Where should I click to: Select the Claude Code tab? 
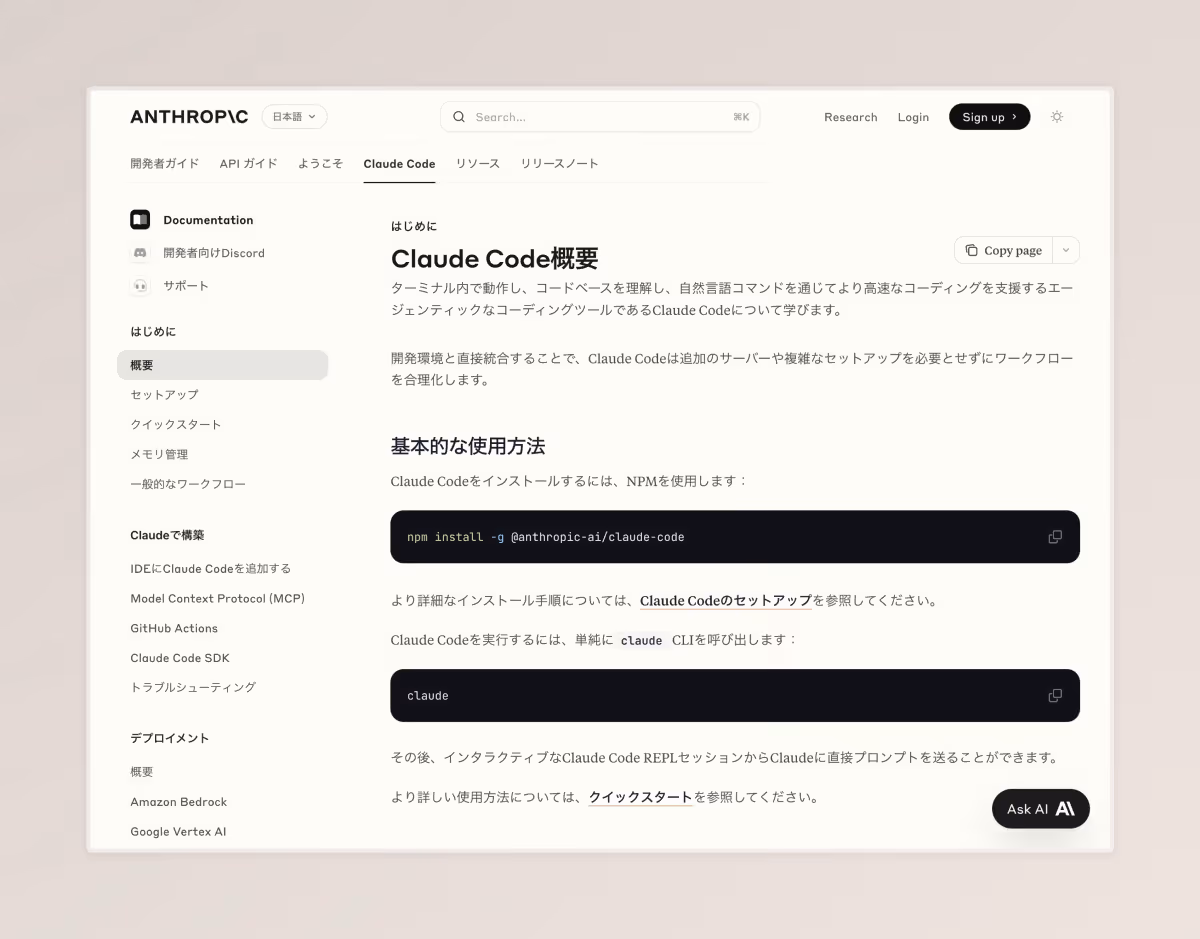point(399,164)
